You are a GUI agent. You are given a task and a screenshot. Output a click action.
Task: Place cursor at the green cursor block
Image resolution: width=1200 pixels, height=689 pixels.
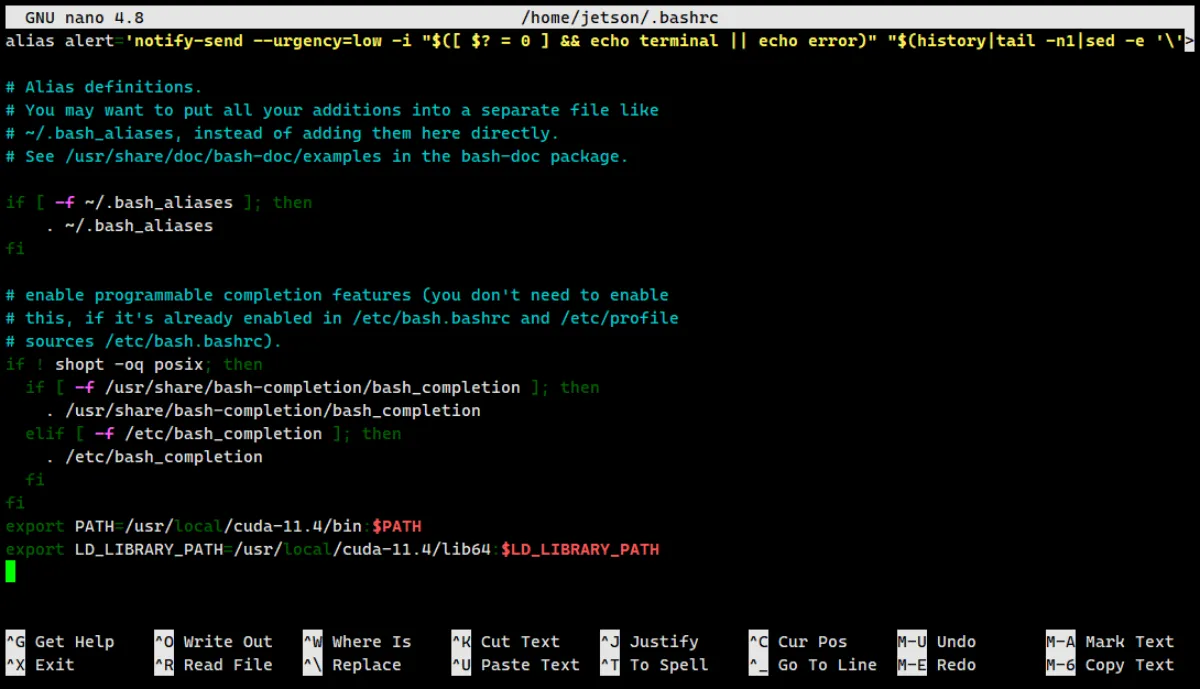[x=10, y=572]
